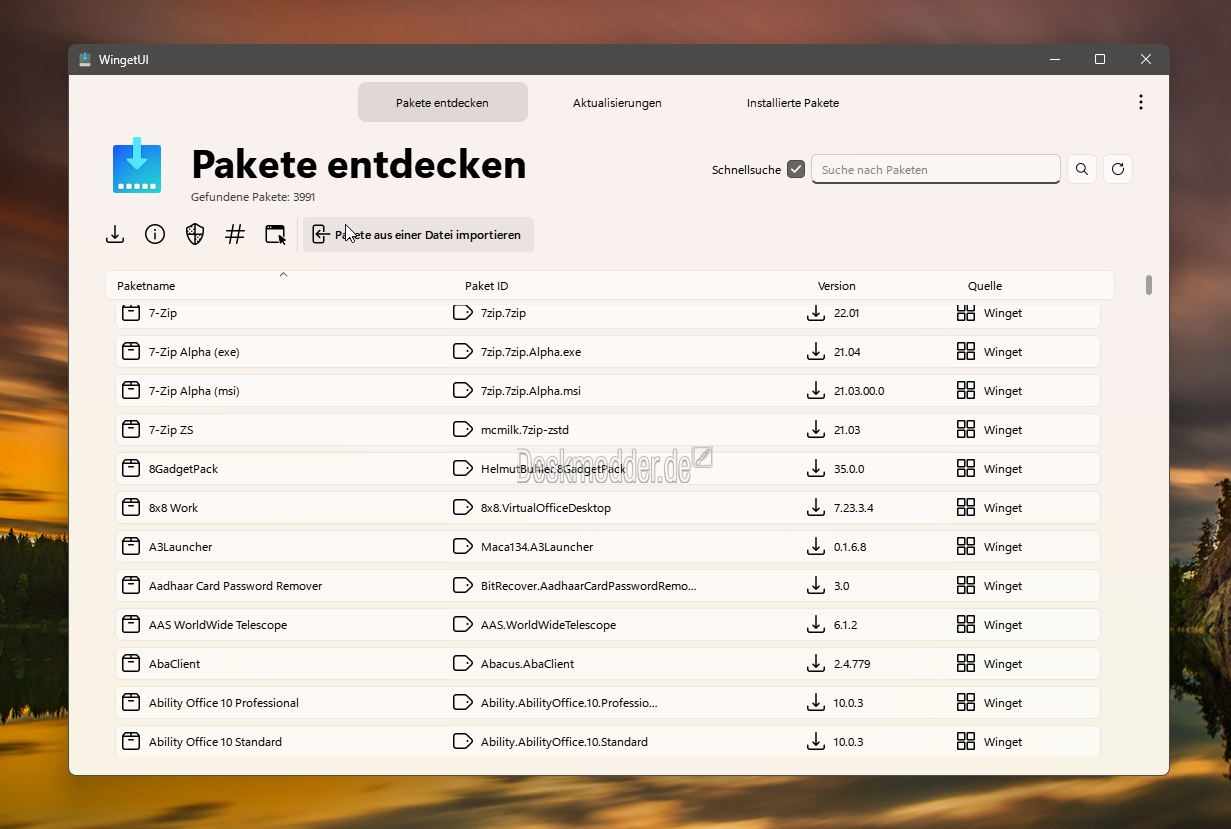Viewport: 1231px width, 829px height.
Task: Click the download icon beside version 2.4.779
Action: point(816,664)
